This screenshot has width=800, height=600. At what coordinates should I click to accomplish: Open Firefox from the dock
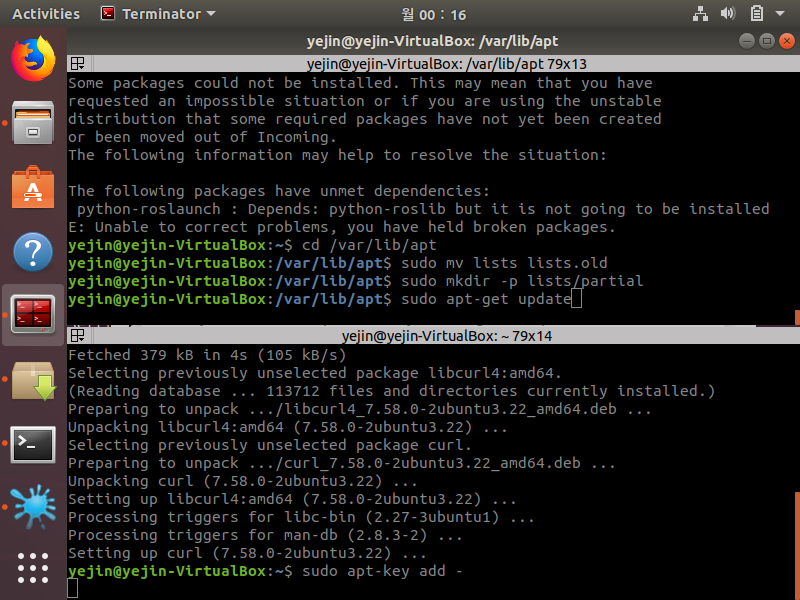tap(33, 58)
